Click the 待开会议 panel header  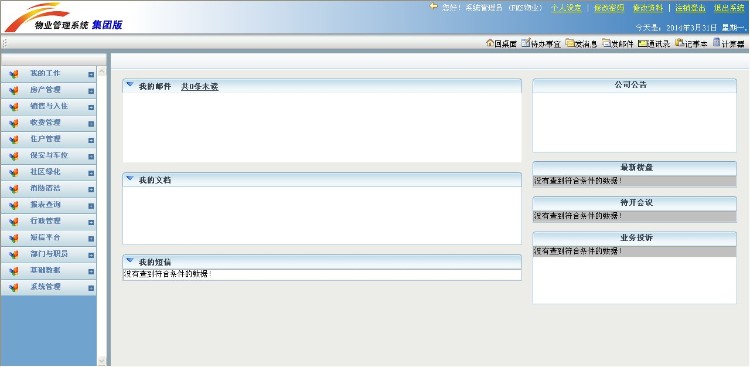coord(634,203)
